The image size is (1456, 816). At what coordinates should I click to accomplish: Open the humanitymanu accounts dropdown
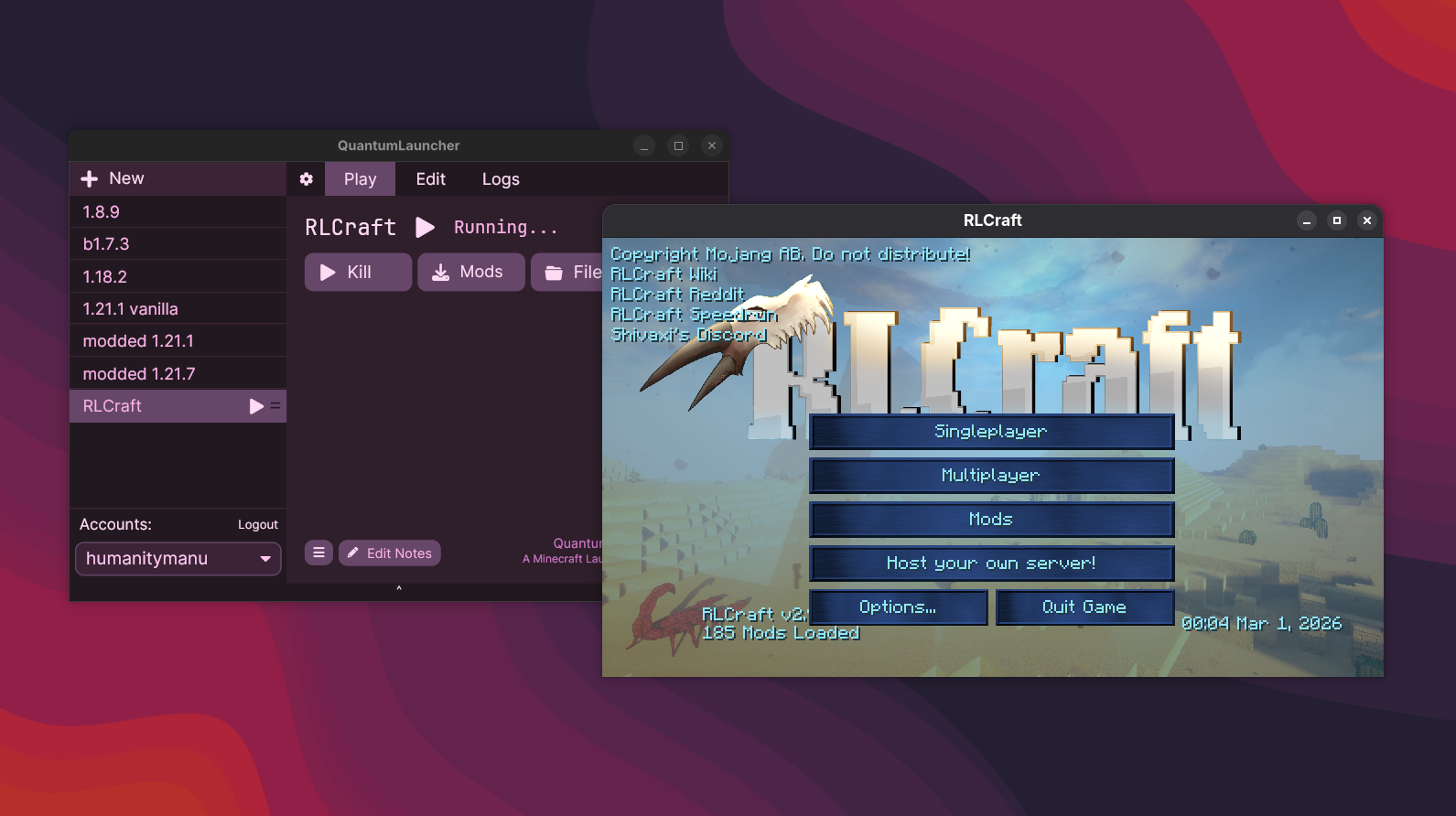[178, 559]
